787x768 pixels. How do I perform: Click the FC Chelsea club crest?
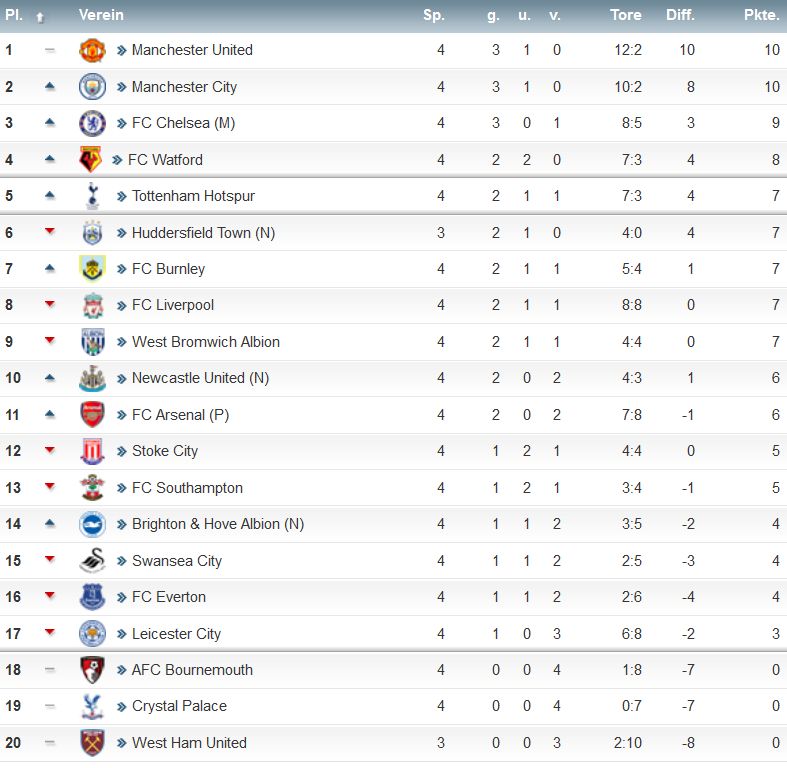(92, 123)
